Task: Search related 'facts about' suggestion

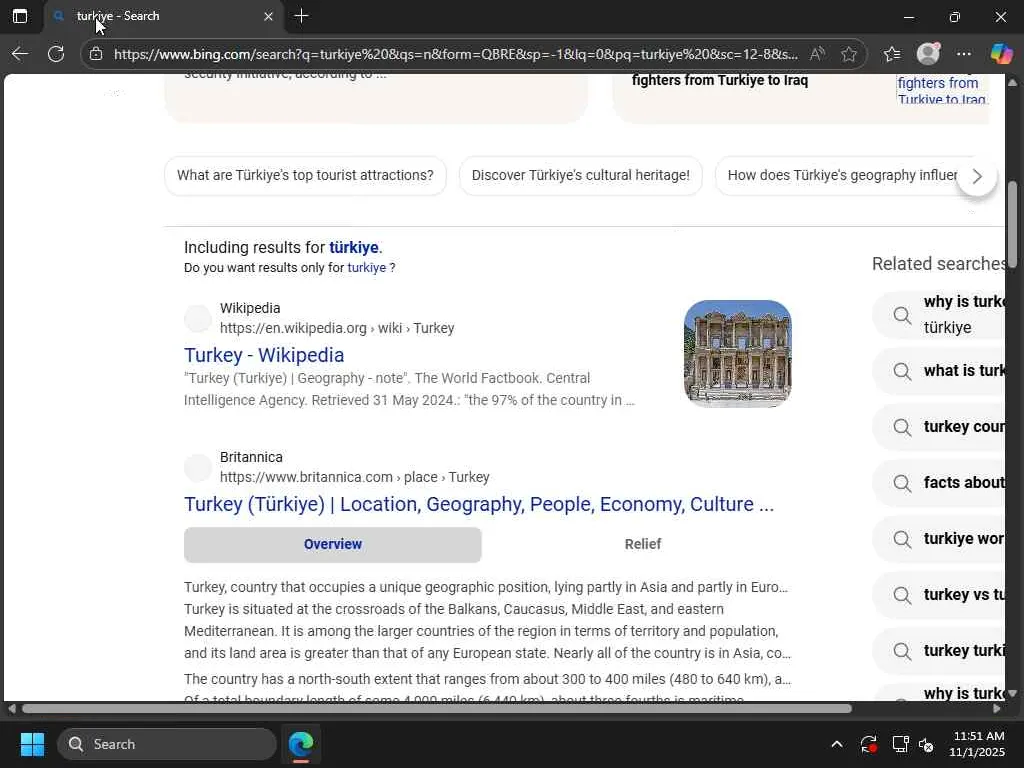Action: point(939,483)
